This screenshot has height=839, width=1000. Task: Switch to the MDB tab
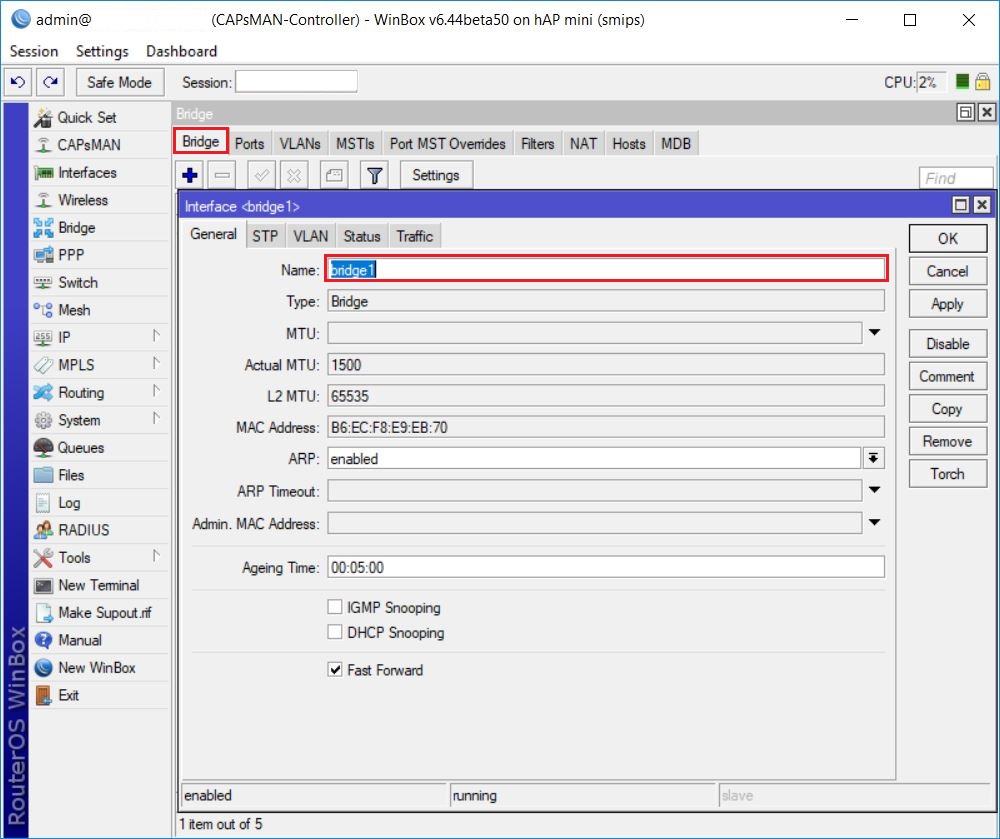pyautogui.click(x=676, y=144)
